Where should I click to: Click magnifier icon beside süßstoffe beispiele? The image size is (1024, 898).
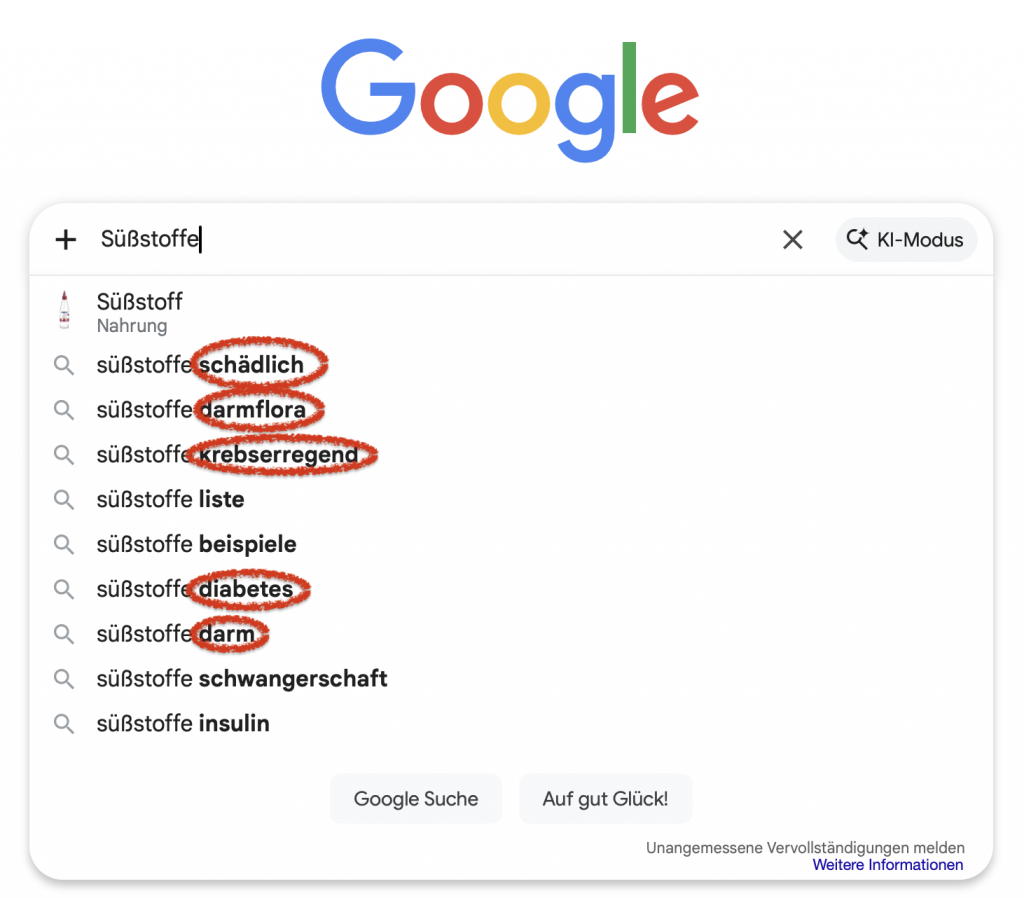(x=64, y=544)
